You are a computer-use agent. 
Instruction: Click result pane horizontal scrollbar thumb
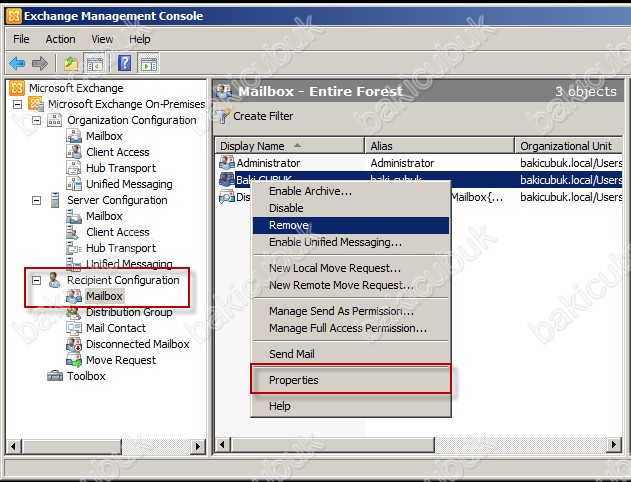pos(333,445)
